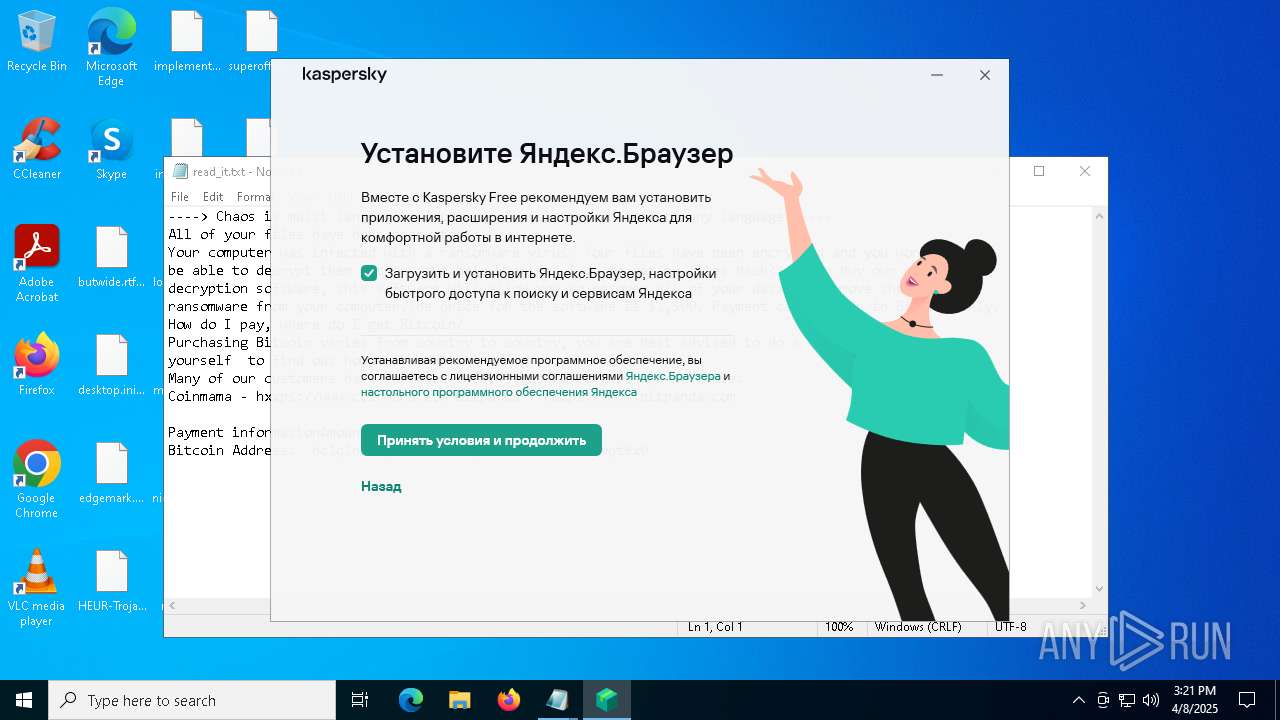Switch to Kaspersky installer in taskbar
The height and width of the screenshot is (720, 1280).
[x=606, y=700]
